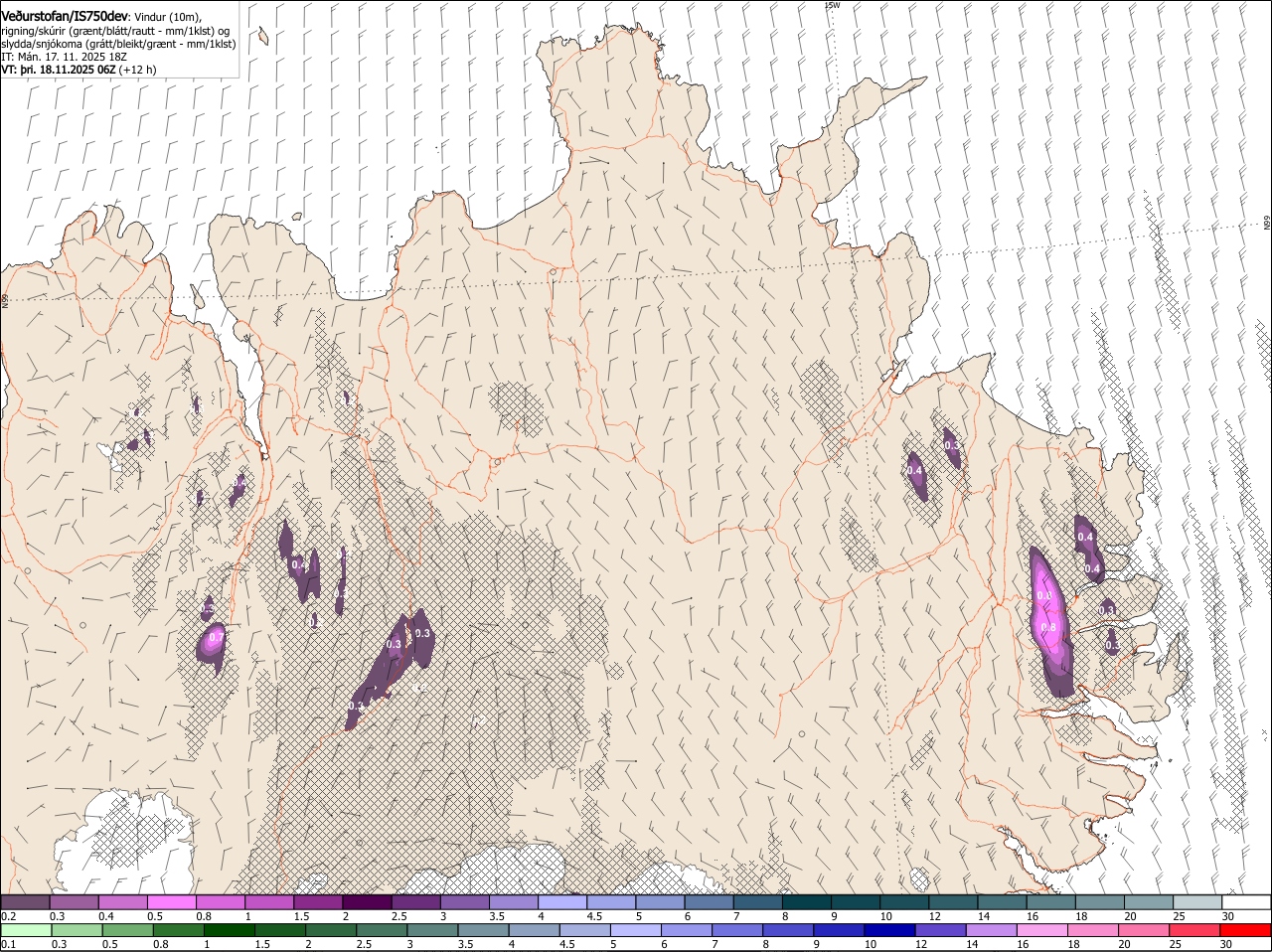Select lower legend swatch between 14 and 16
Image resolution: width=1272 pixels, height=952 pixels.
(993, 930)
